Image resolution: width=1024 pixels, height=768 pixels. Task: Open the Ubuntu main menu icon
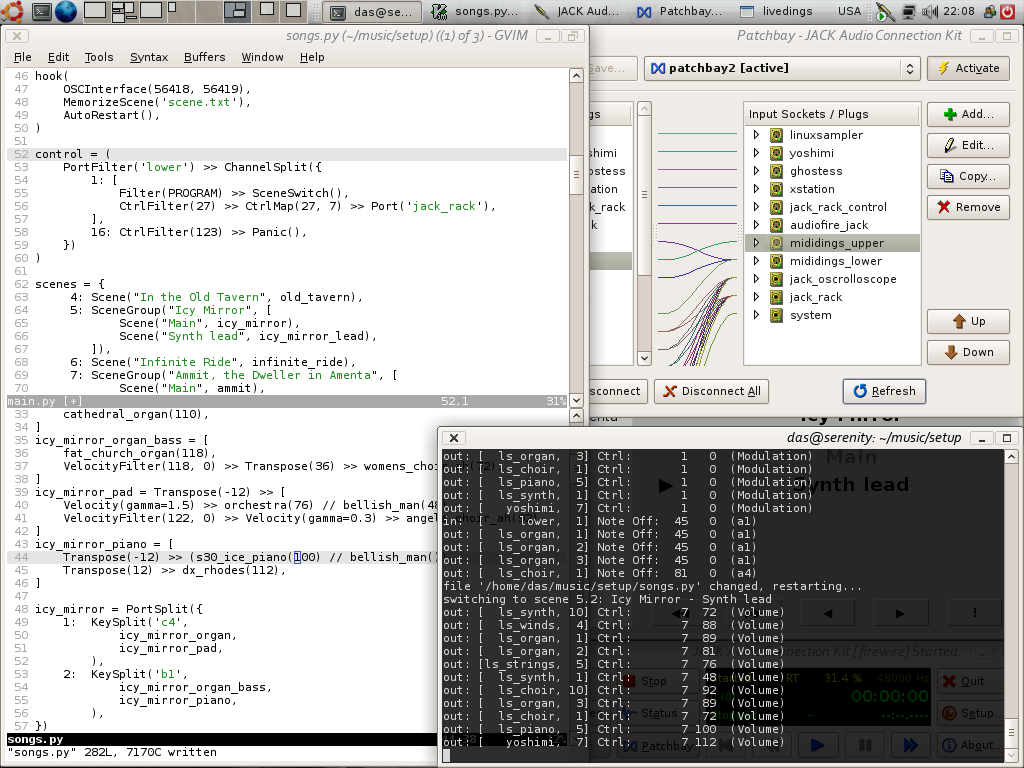pos(12,10)
